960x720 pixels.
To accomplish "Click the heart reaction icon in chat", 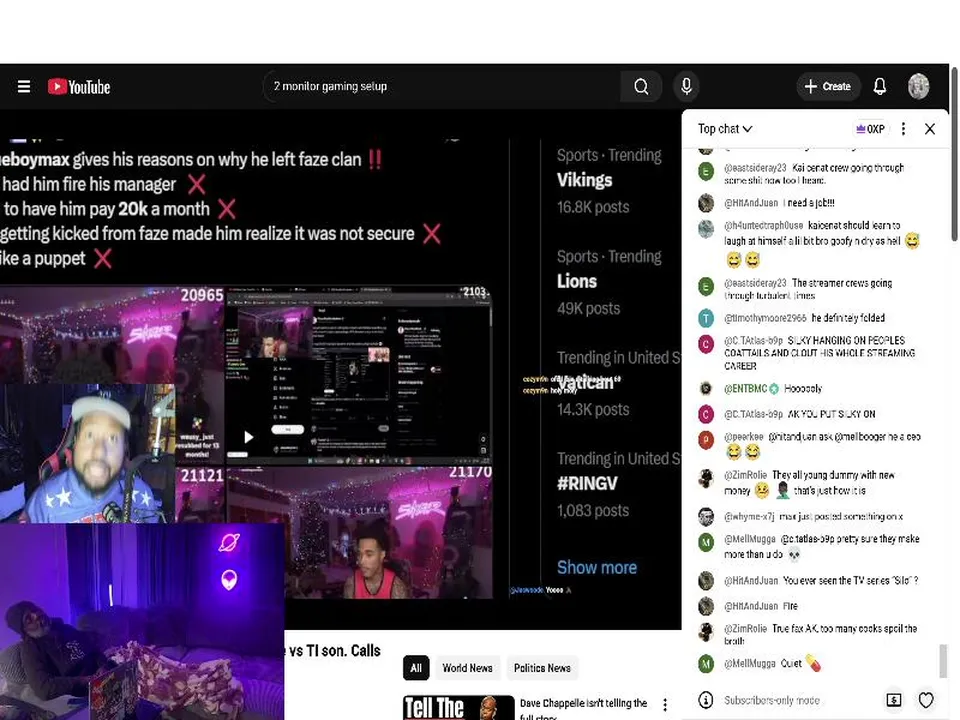I will 926,700.
